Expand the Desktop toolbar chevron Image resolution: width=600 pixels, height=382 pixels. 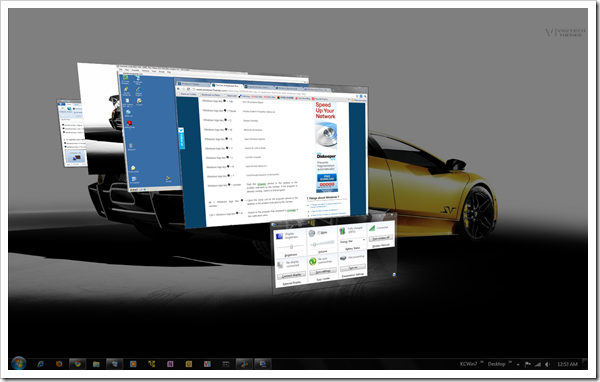(x=510, y=362)
